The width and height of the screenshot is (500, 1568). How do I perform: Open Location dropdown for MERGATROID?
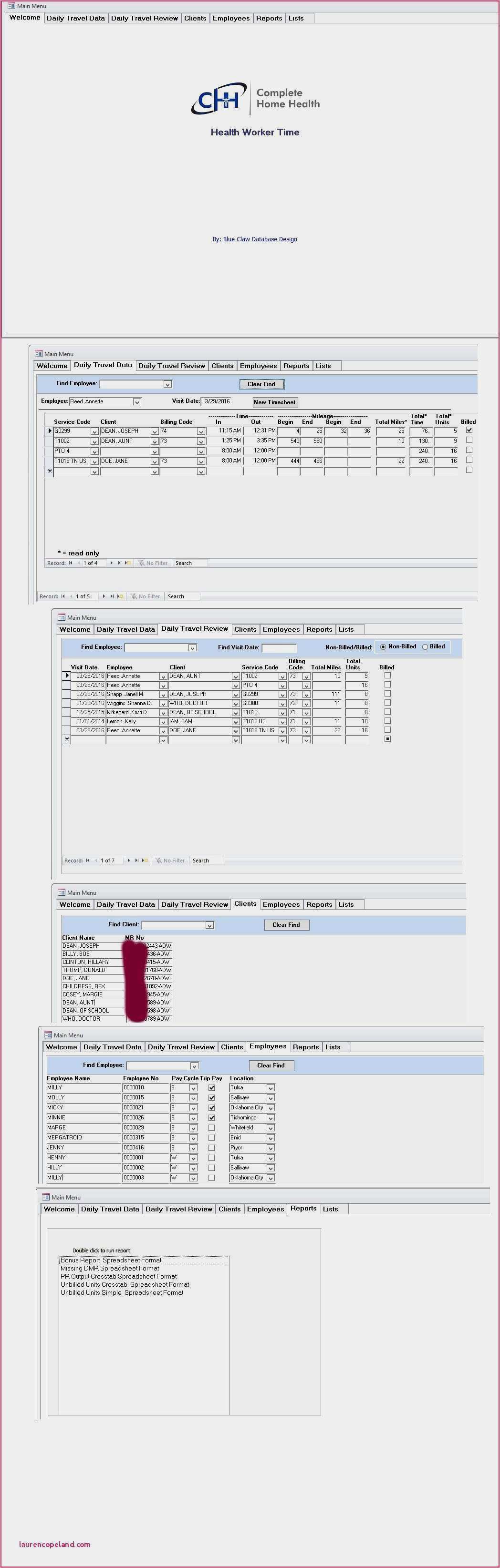coord(271,1138)
